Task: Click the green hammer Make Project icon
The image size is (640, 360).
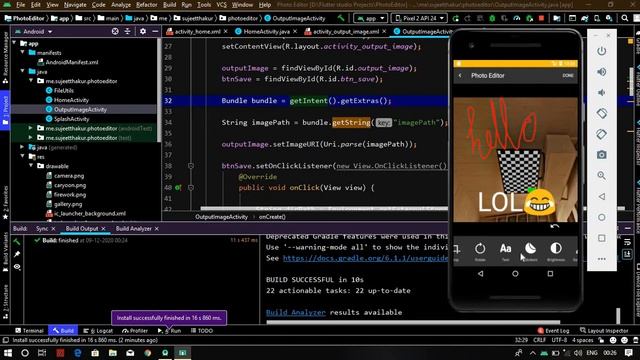Action: click(x=340, y=18)
